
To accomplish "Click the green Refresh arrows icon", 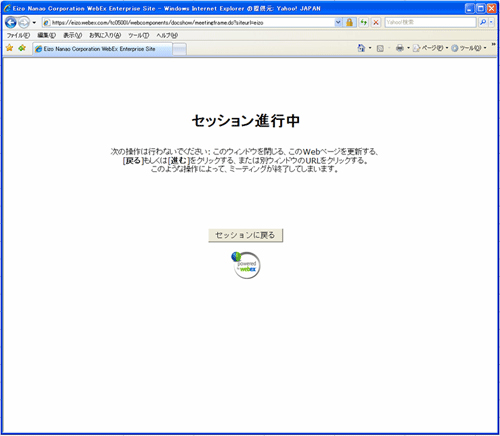I will pyautogui.click(x=364, y=22).
